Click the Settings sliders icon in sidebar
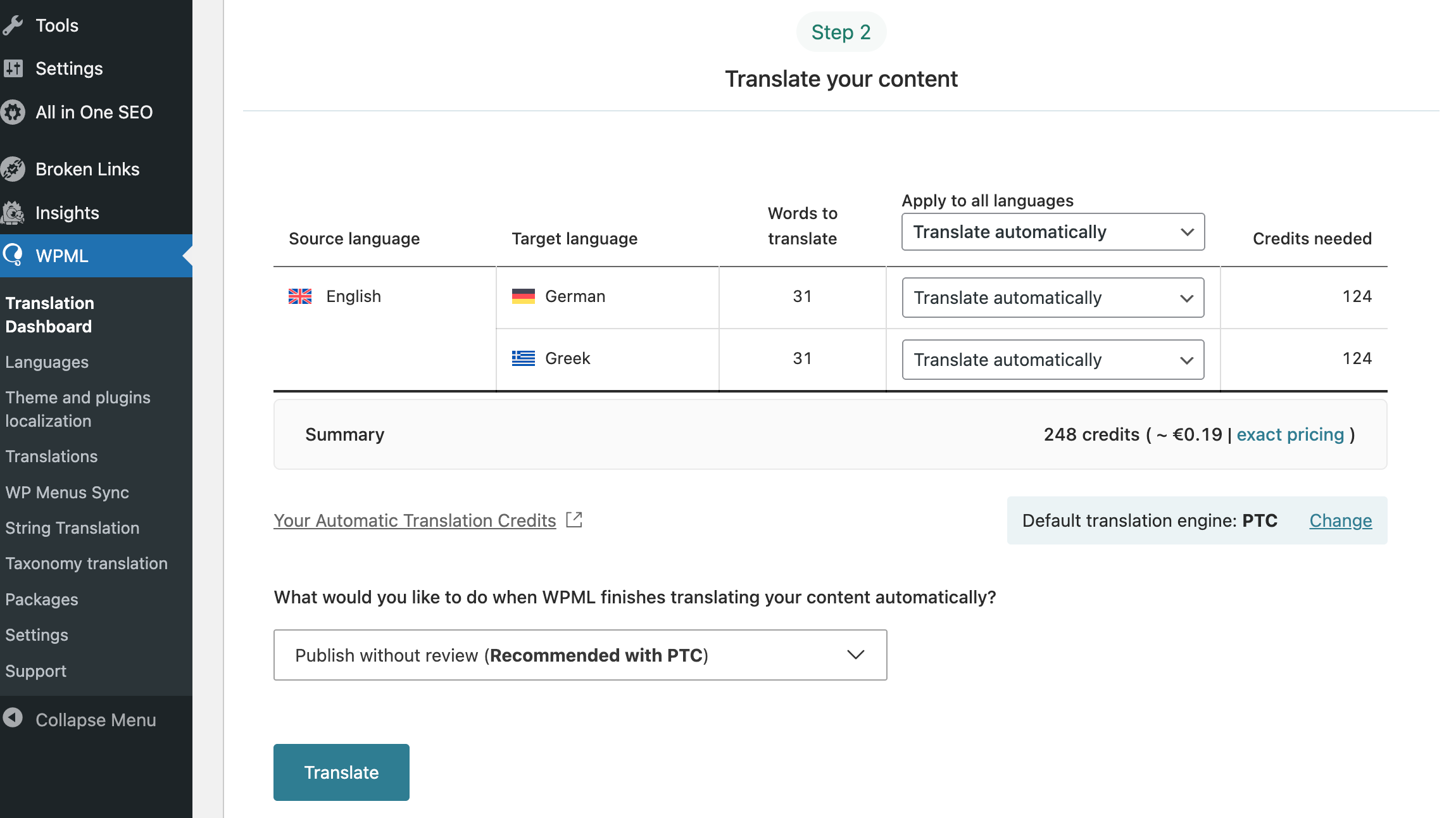1456x818 pixels. click(13, 68)
